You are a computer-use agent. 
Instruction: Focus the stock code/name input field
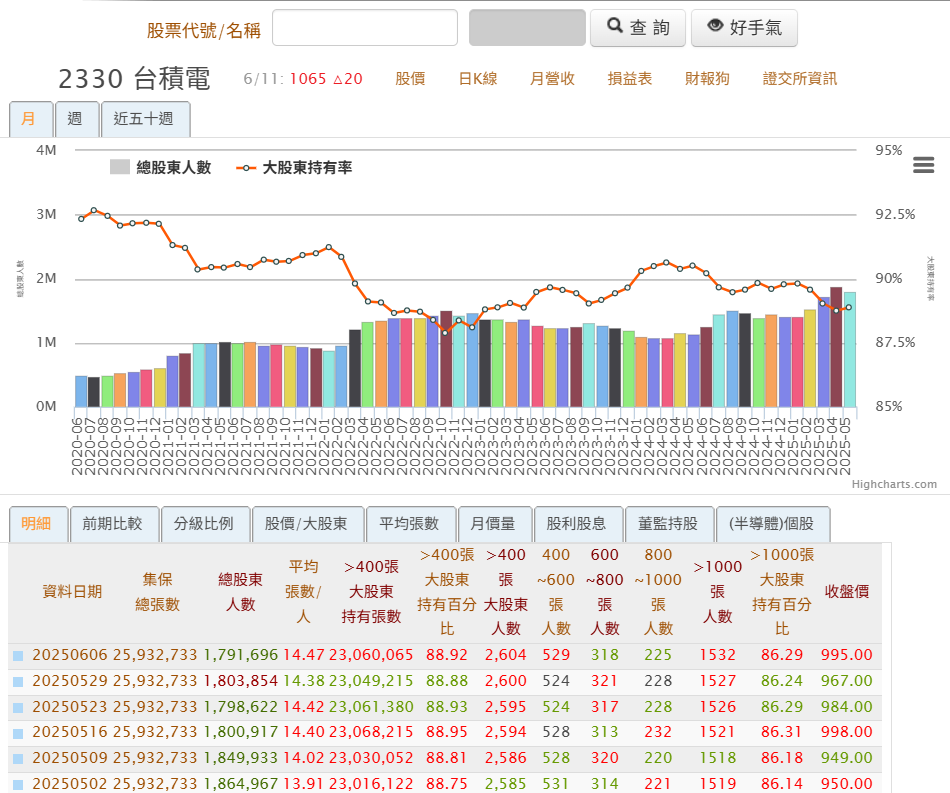[365, 28]
